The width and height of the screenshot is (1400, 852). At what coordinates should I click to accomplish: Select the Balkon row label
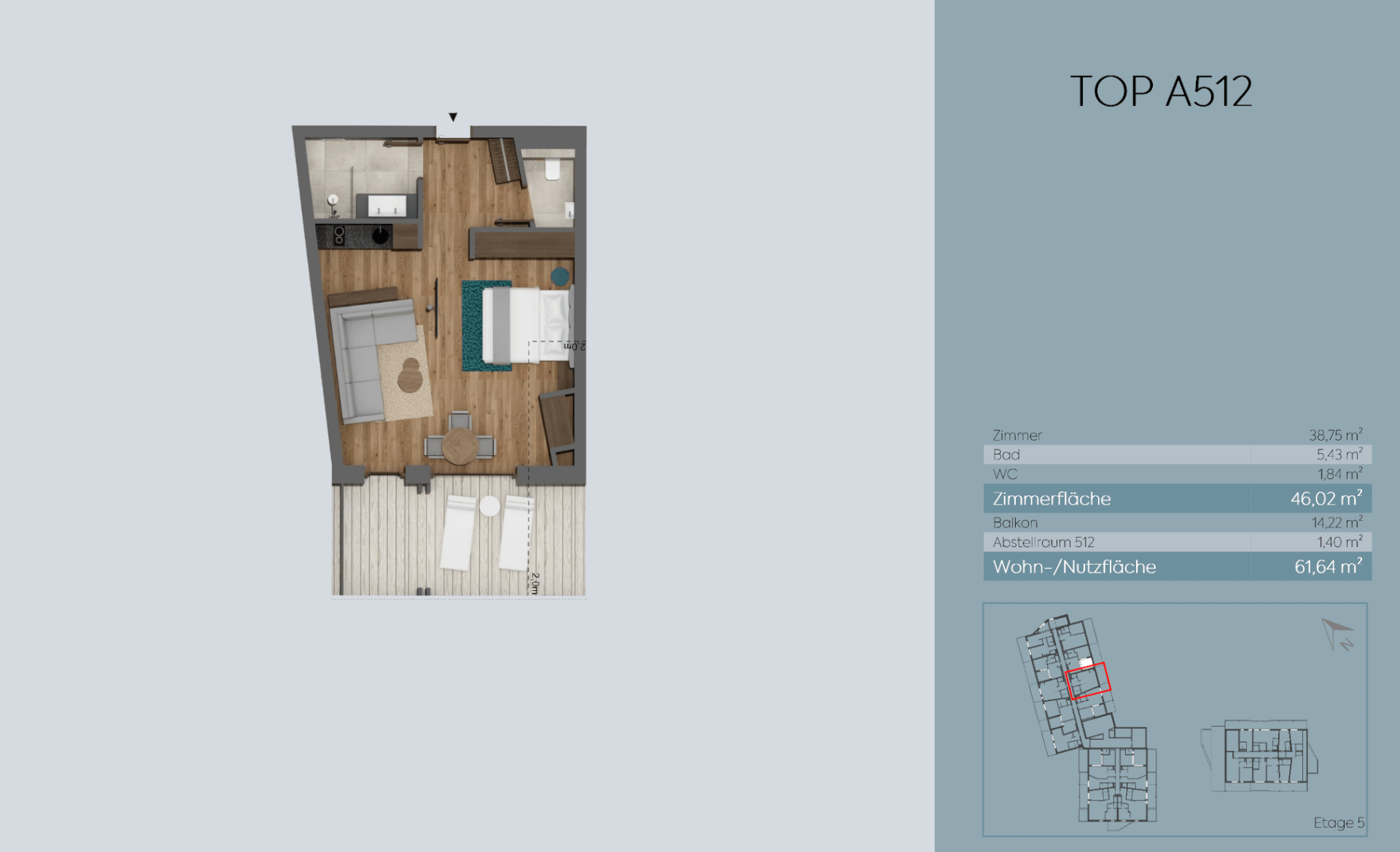(1015, 523)
